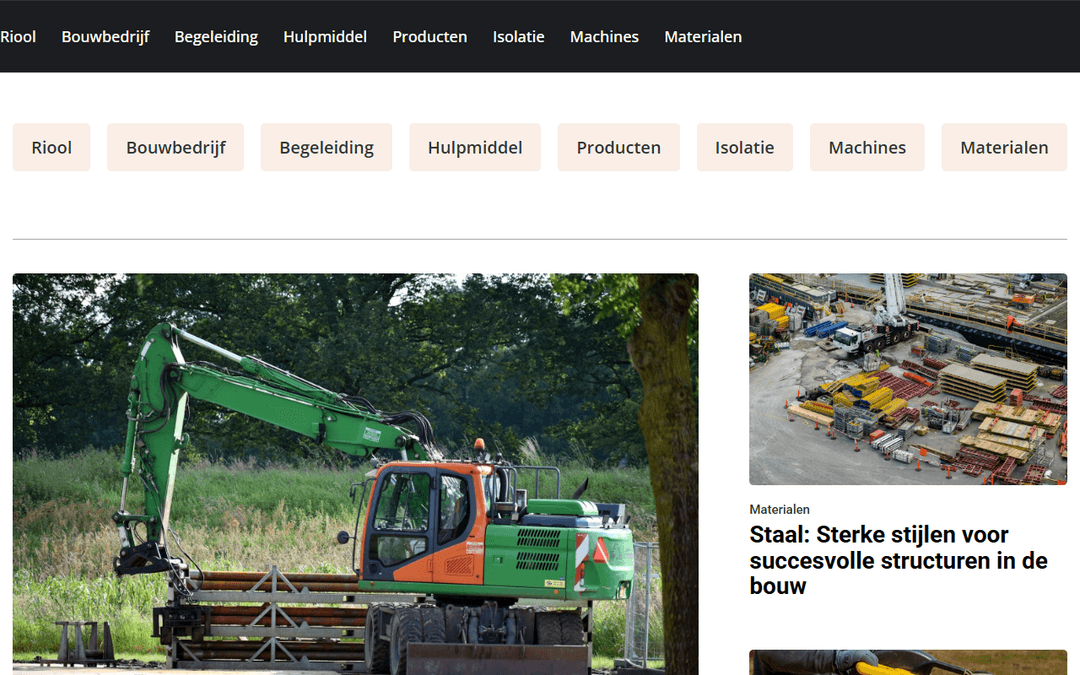Image resolution: width=1080 pixels, height=675 pixels.
Task: Click the Materialen label above the Staal article
Action: (780, 510)
